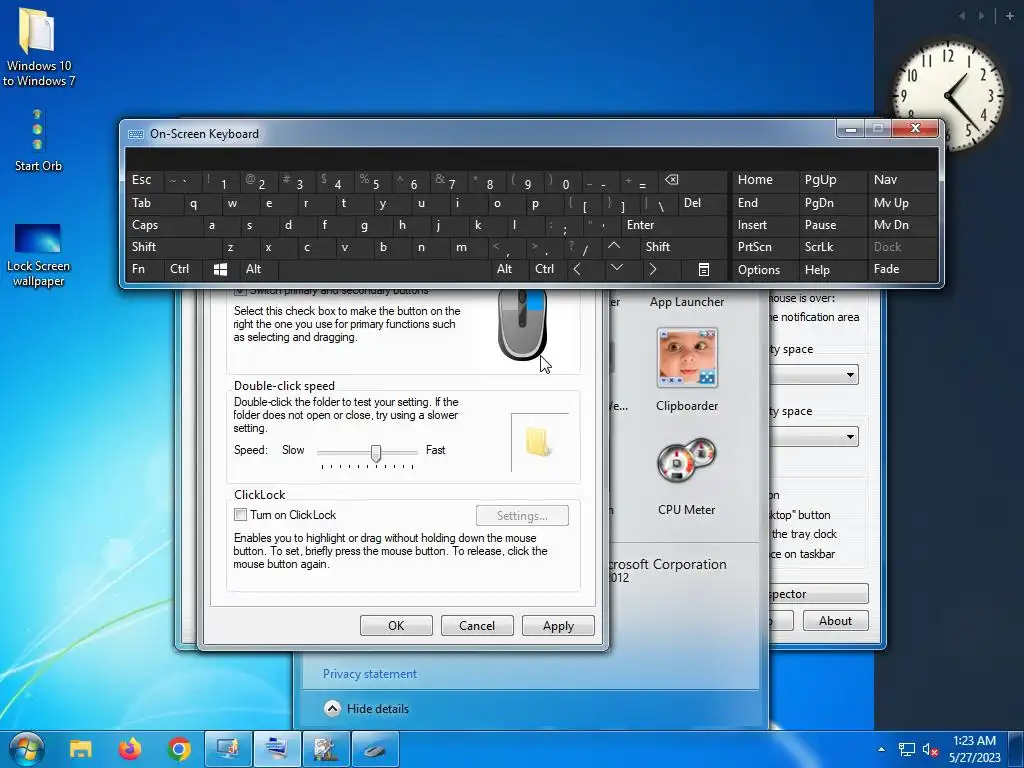Click the context menu key on keyboard
The image size is (1024, 768).
click(x=703, y=269)
